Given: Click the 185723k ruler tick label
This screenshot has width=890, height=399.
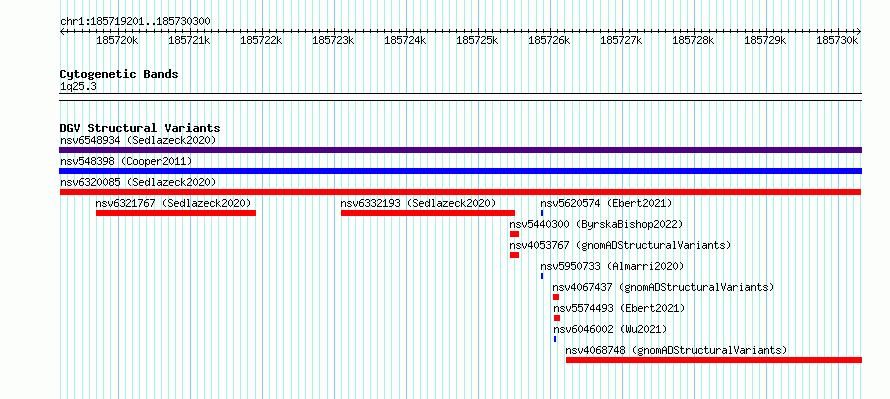Looking at the screenshot, I should pyautogui.click(x=333, y=41).
